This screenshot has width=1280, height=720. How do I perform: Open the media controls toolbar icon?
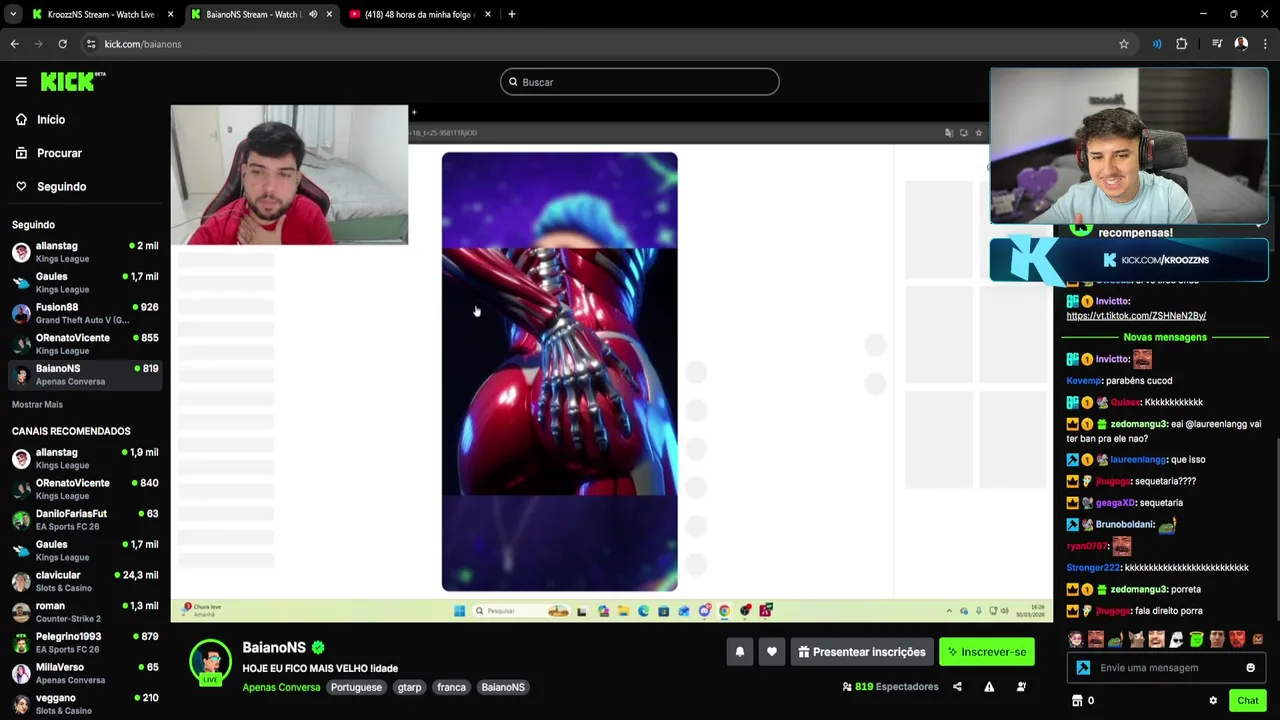click(x=1217, y=44)
